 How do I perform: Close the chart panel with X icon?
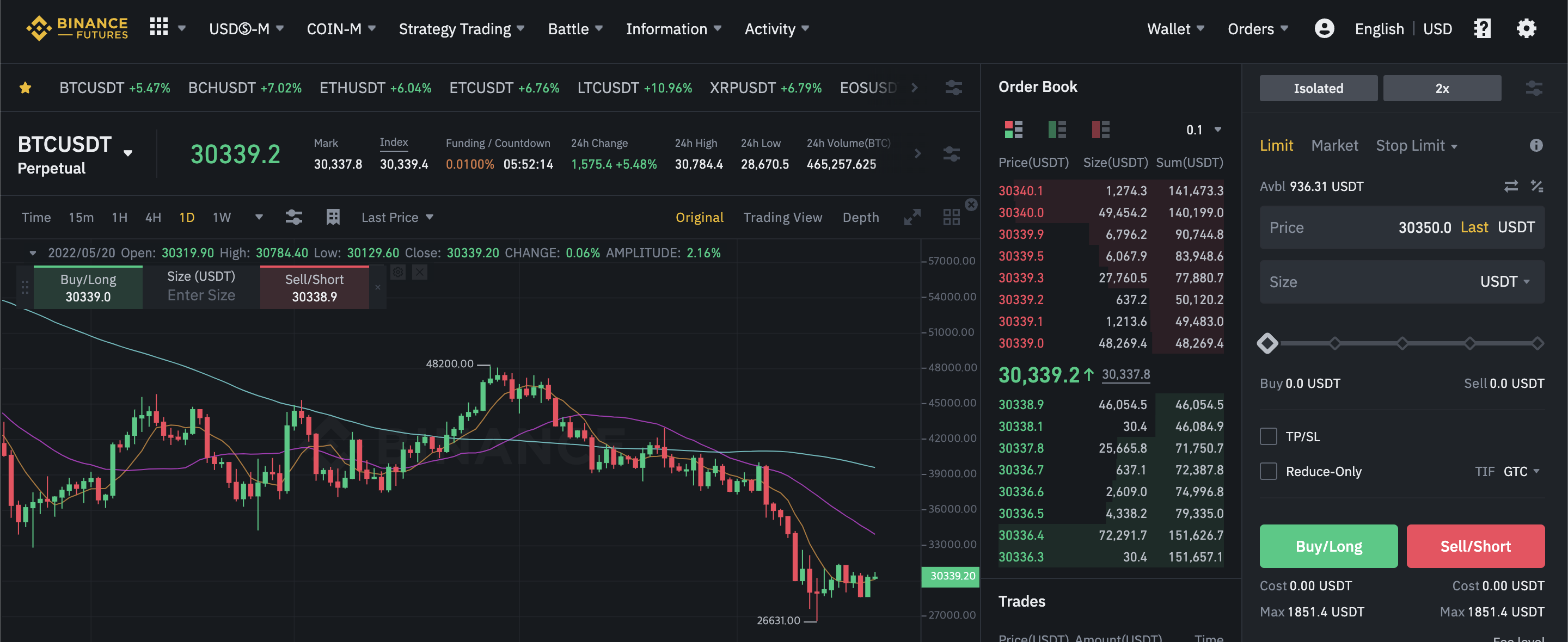pos(971,205)
